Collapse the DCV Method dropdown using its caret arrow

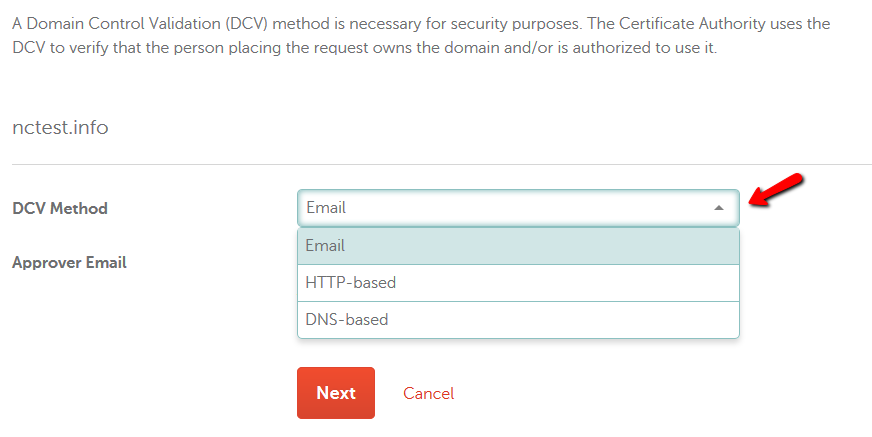719,208
